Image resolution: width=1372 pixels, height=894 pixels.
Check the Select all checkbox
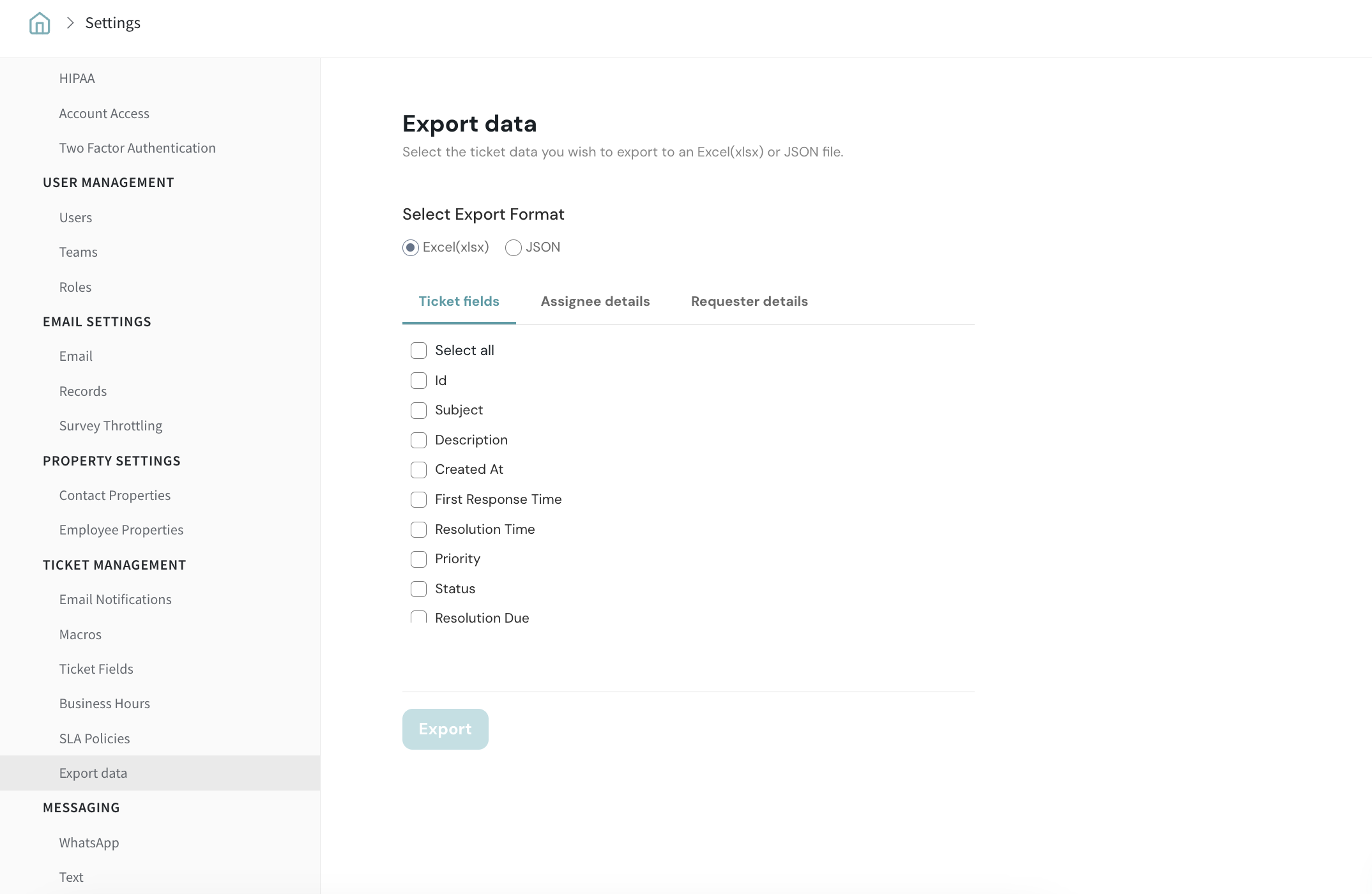(418, 351)
